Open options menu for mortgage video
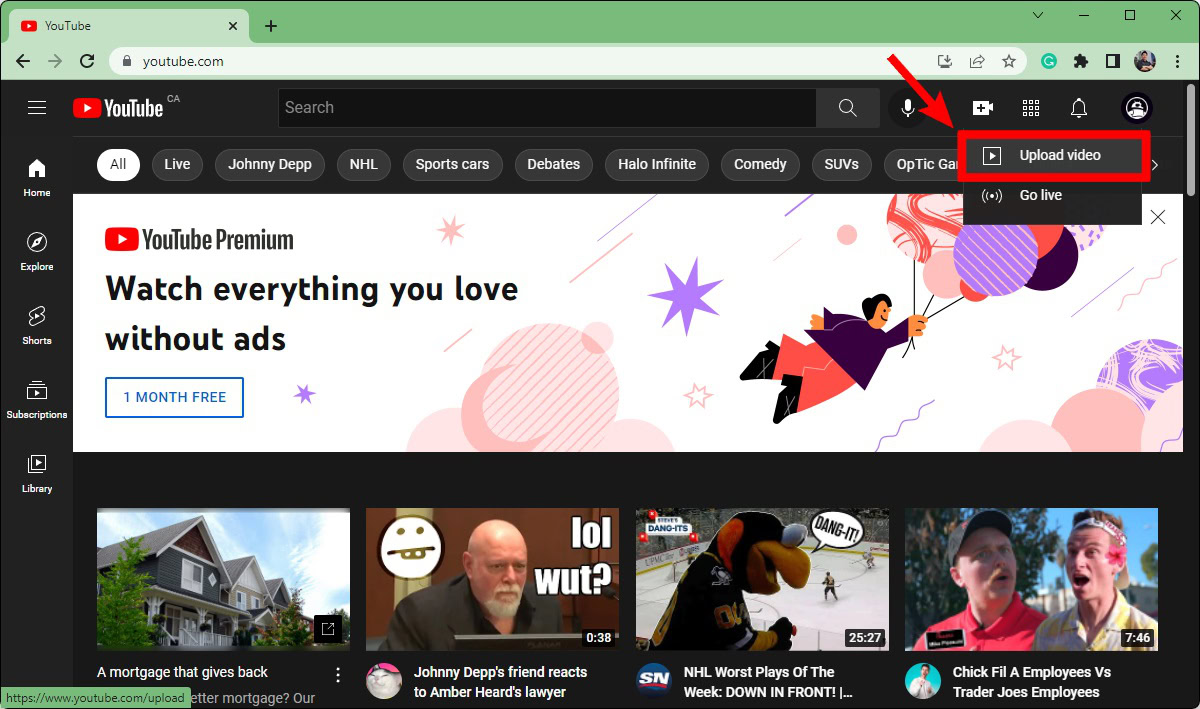The width and height of the screenshot is (1200, 709). [338, 674]
